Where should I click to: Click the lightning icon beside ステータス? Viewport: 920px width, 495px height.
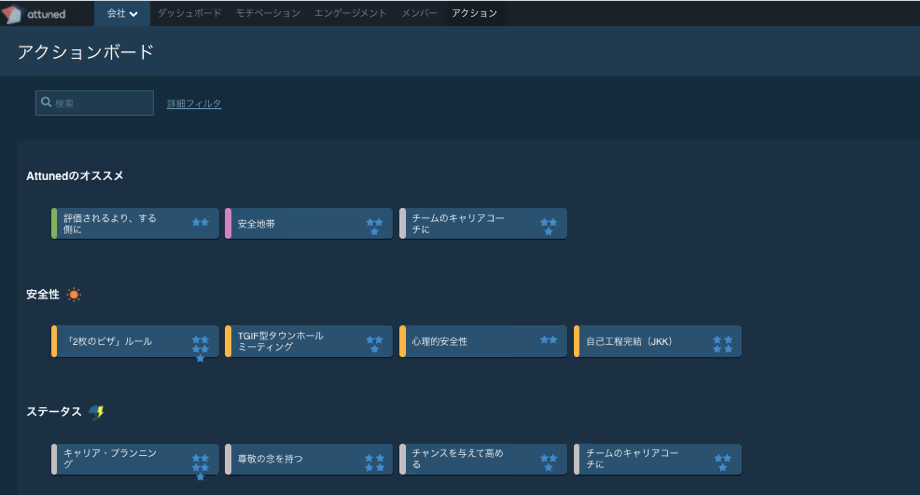coord(96,412)
